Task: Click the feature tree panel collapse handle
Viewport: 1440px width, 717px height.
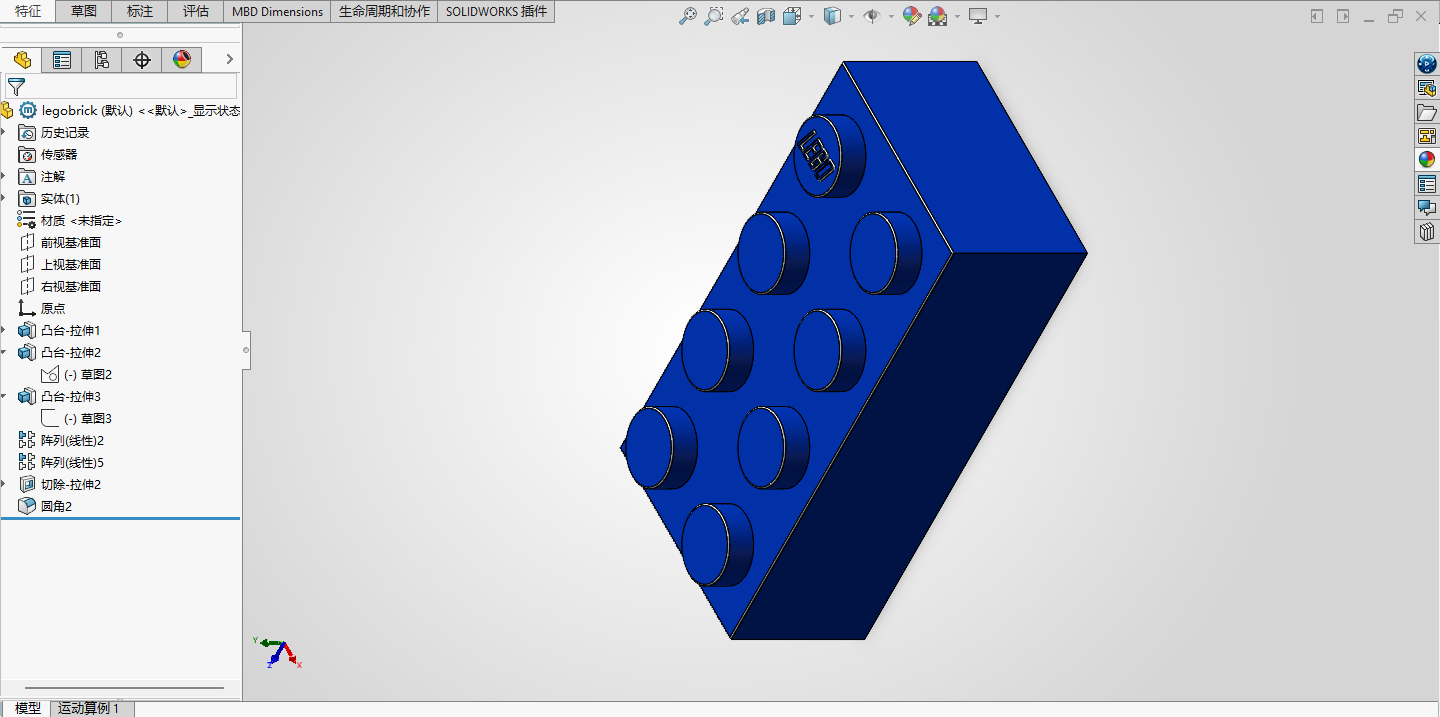Action: [x=246, y=350]
